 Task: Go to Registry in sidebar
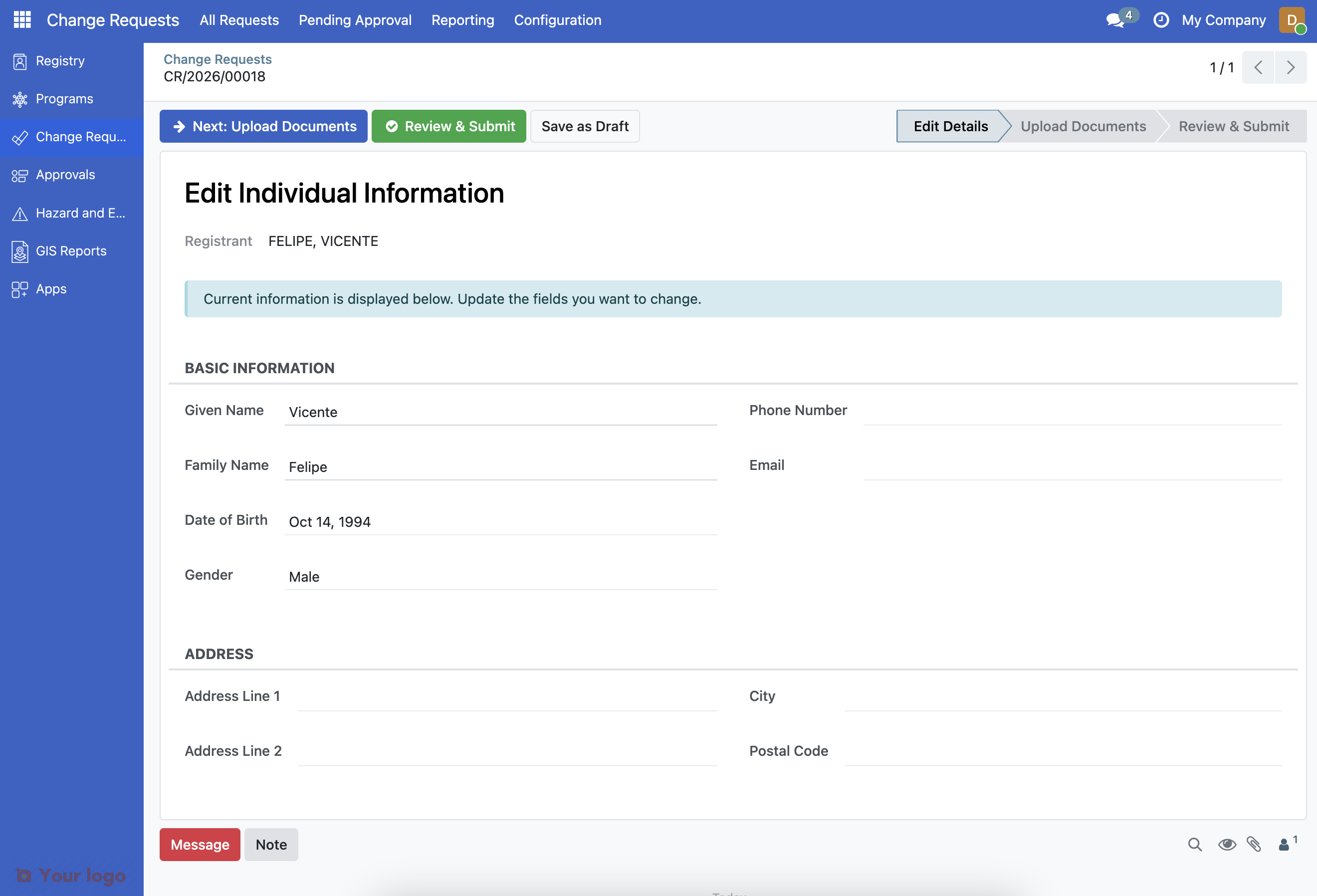[x=71, y=61]
